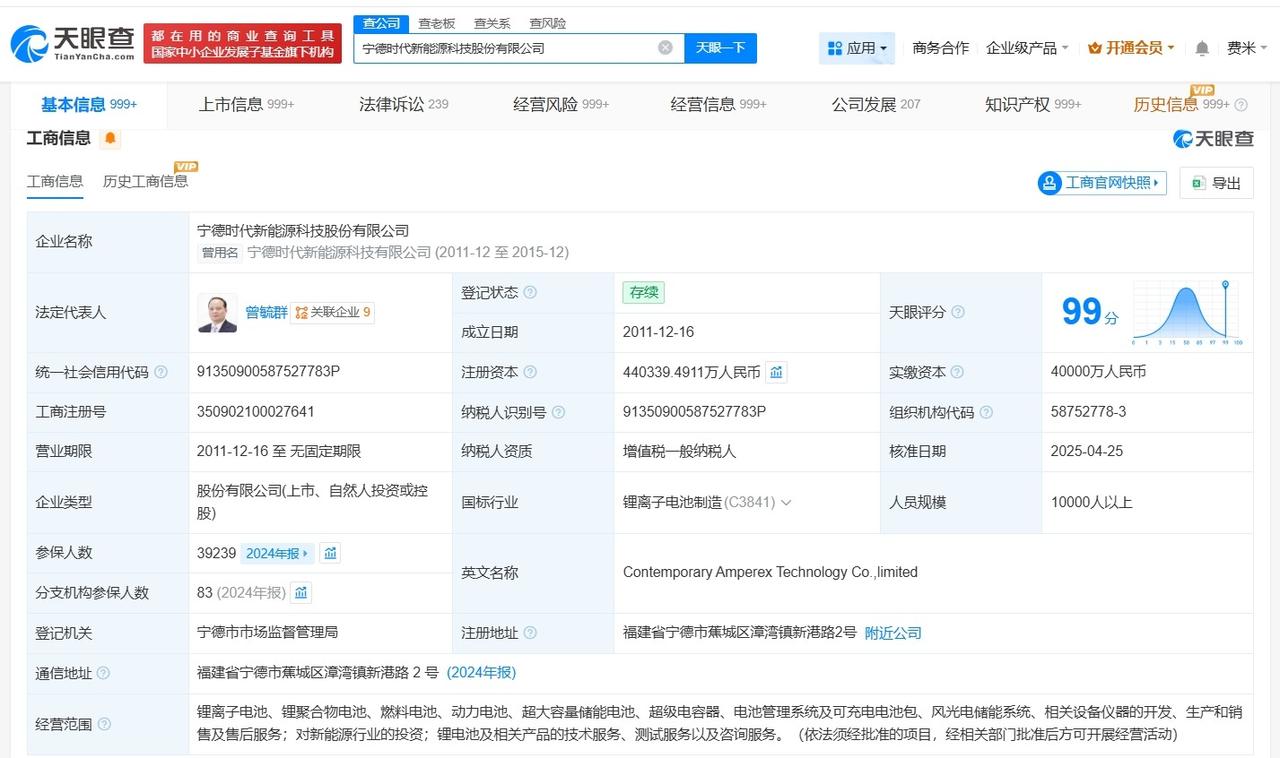Click the 天眼一下 search button
Image resolution: width=1280 pixels, height=758 pixels.
[721, 47]
